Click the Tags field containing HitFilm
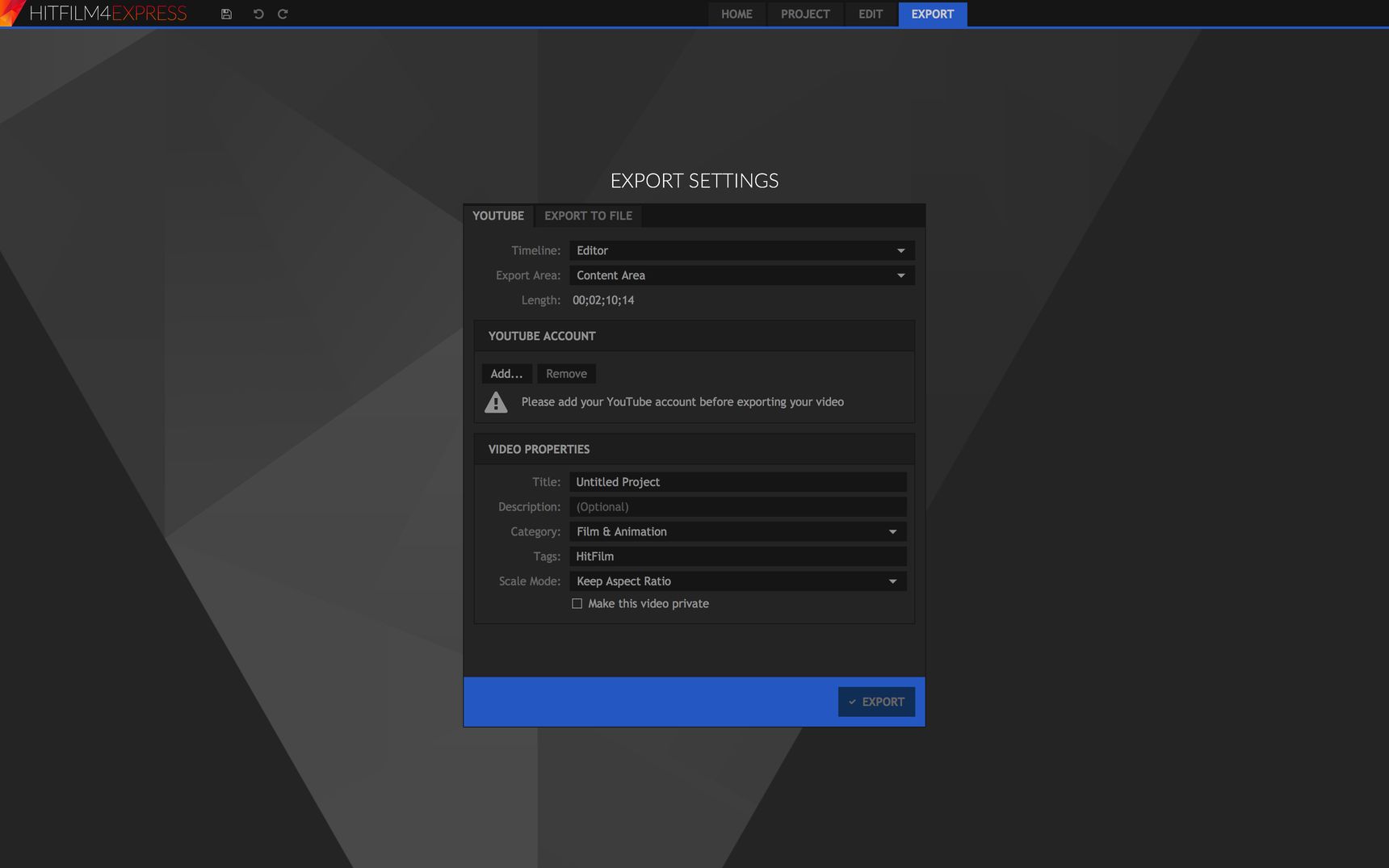This screenshot has width=1389, height=868. tap(738, 556)
